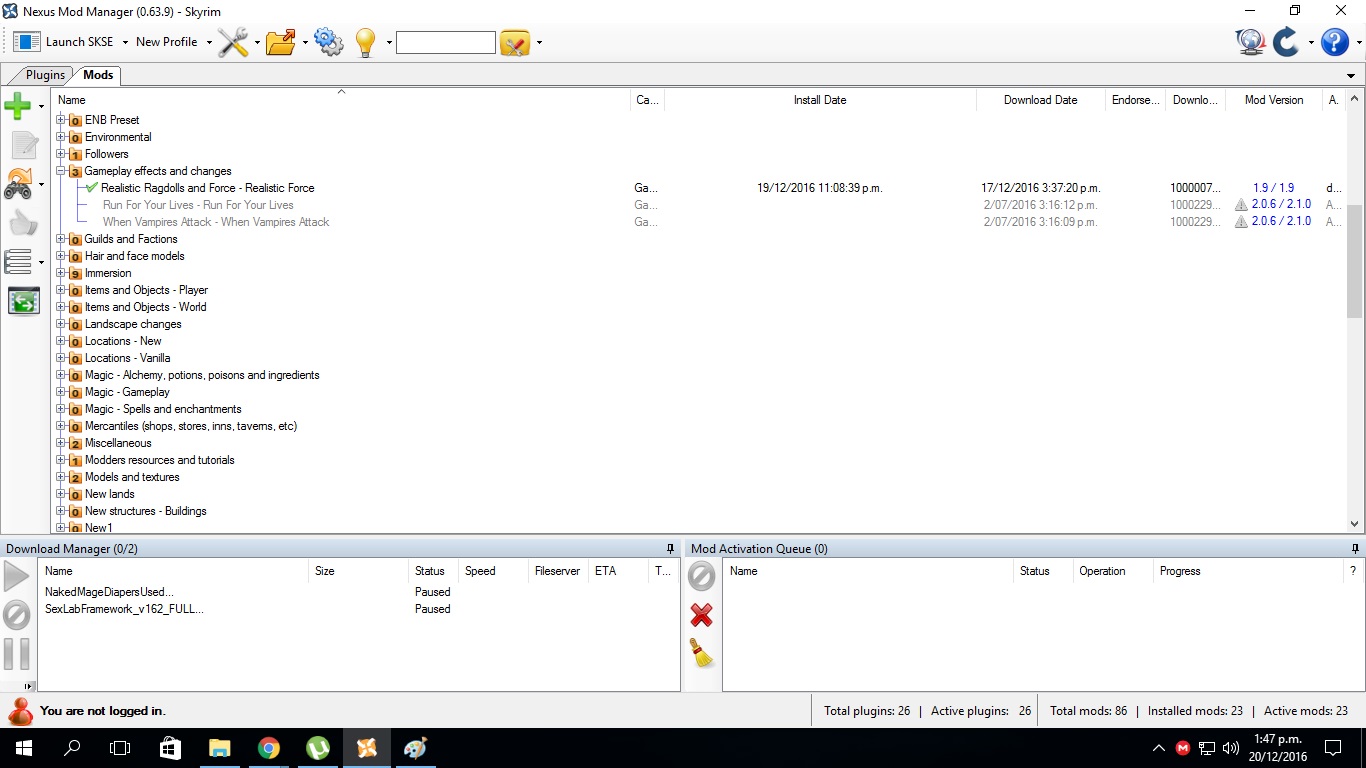This screenshot has width=1366, height=768.
Task: Pin the Download Manager panel
Action: click(x=670, y=549)
